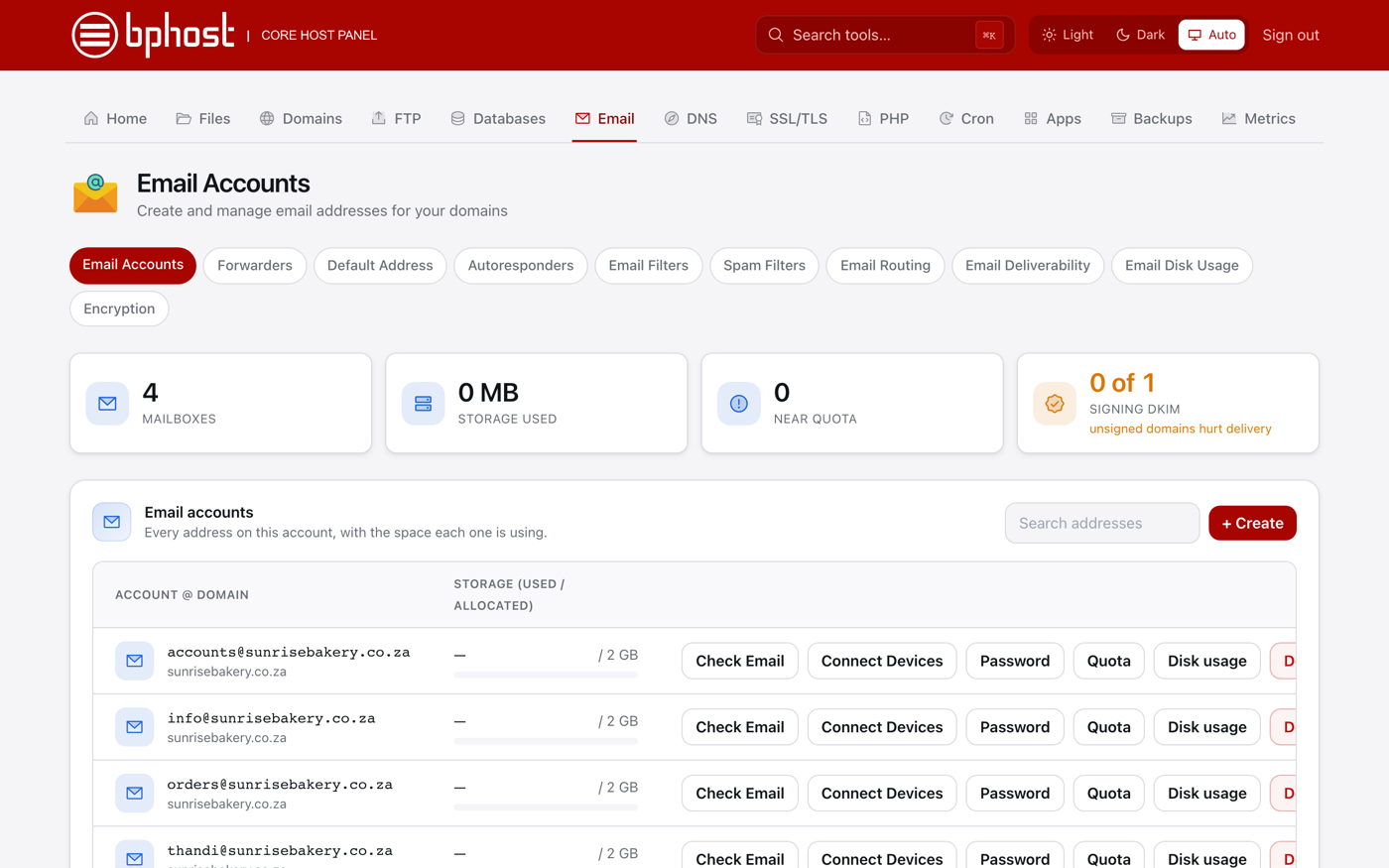Click the Apps grid icon
The width and height of the screenshot is (1389, 868).
tap(1031, 118)
